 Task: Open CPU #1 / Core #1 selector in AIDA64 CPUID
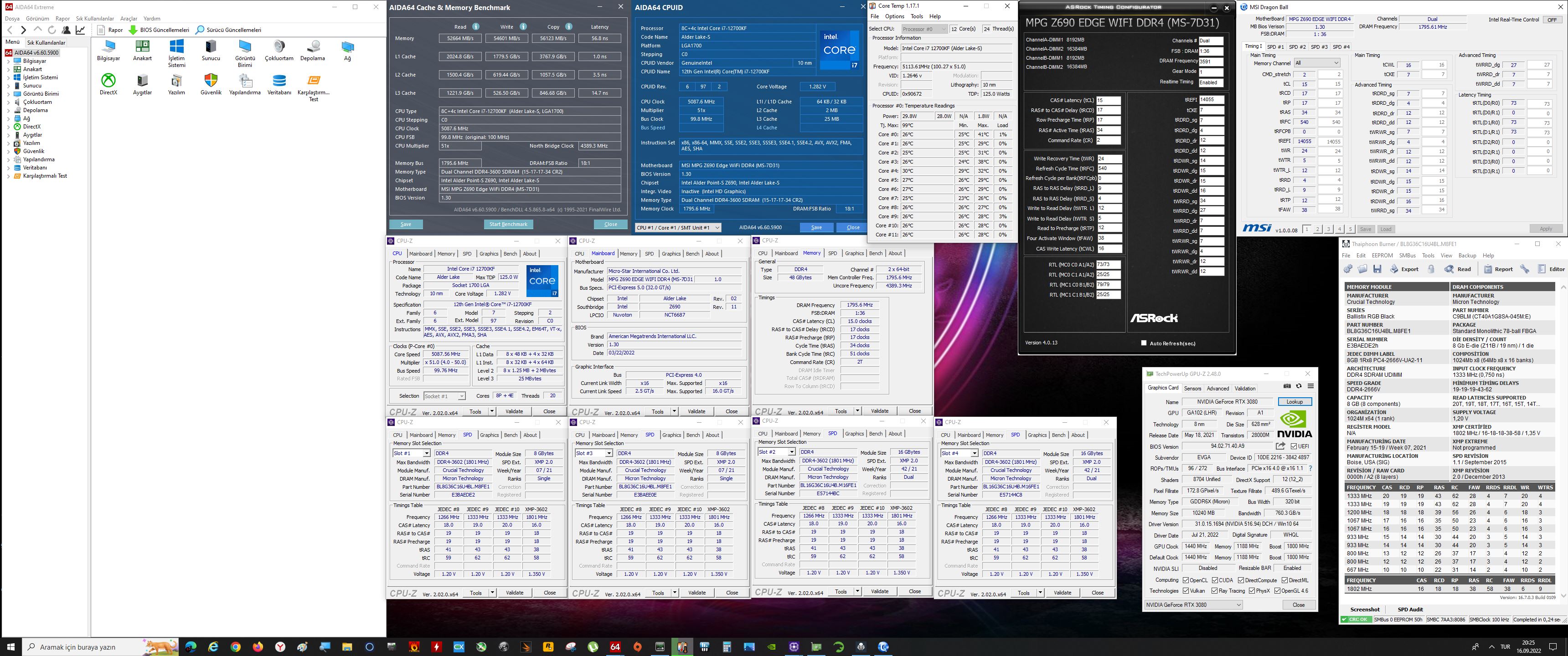677,228
